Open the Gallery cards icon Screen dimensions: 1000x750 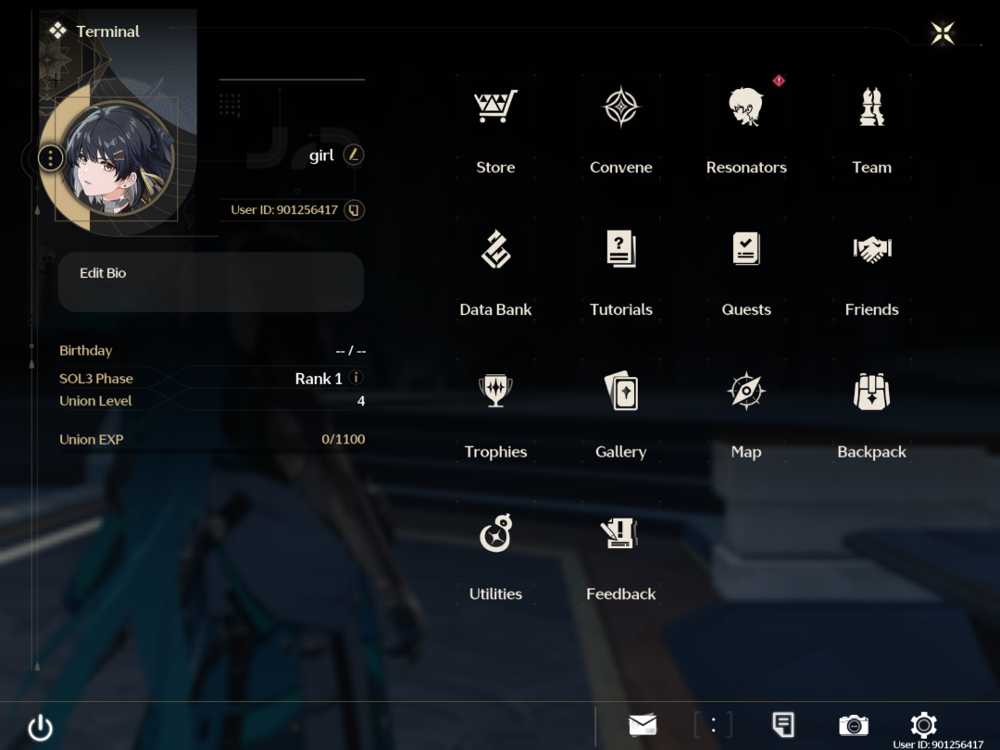coord(621,391)
